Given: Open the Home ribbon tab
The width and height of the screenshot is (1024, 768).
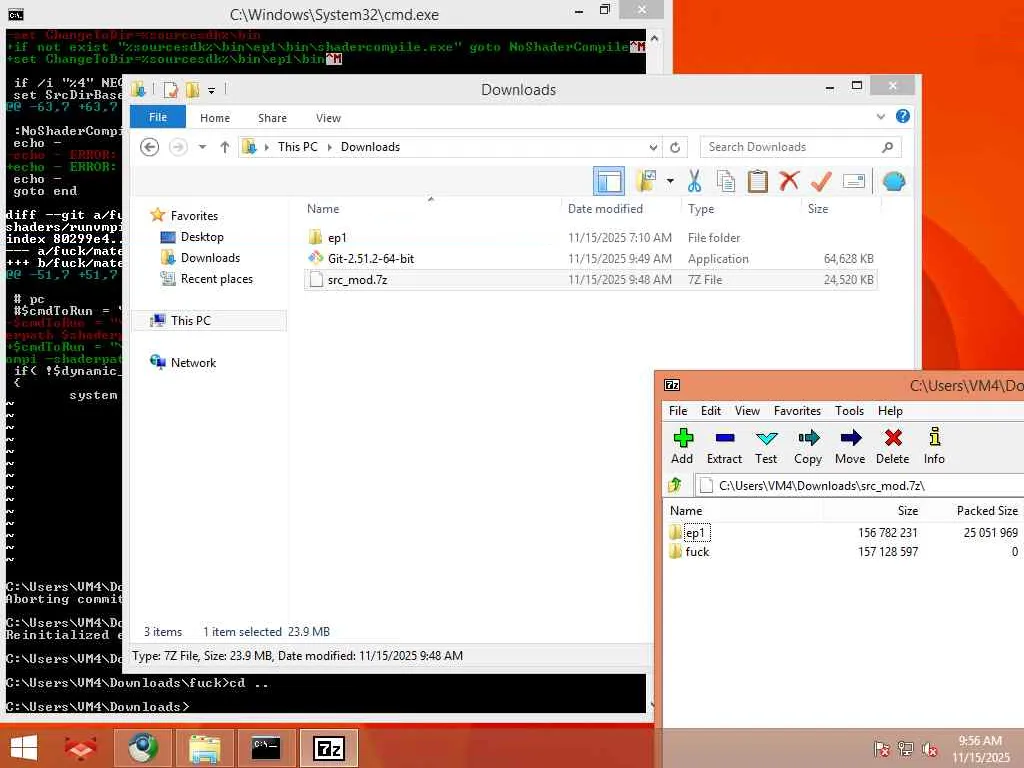Looking at the screenshot, I should tap(215, 118).
